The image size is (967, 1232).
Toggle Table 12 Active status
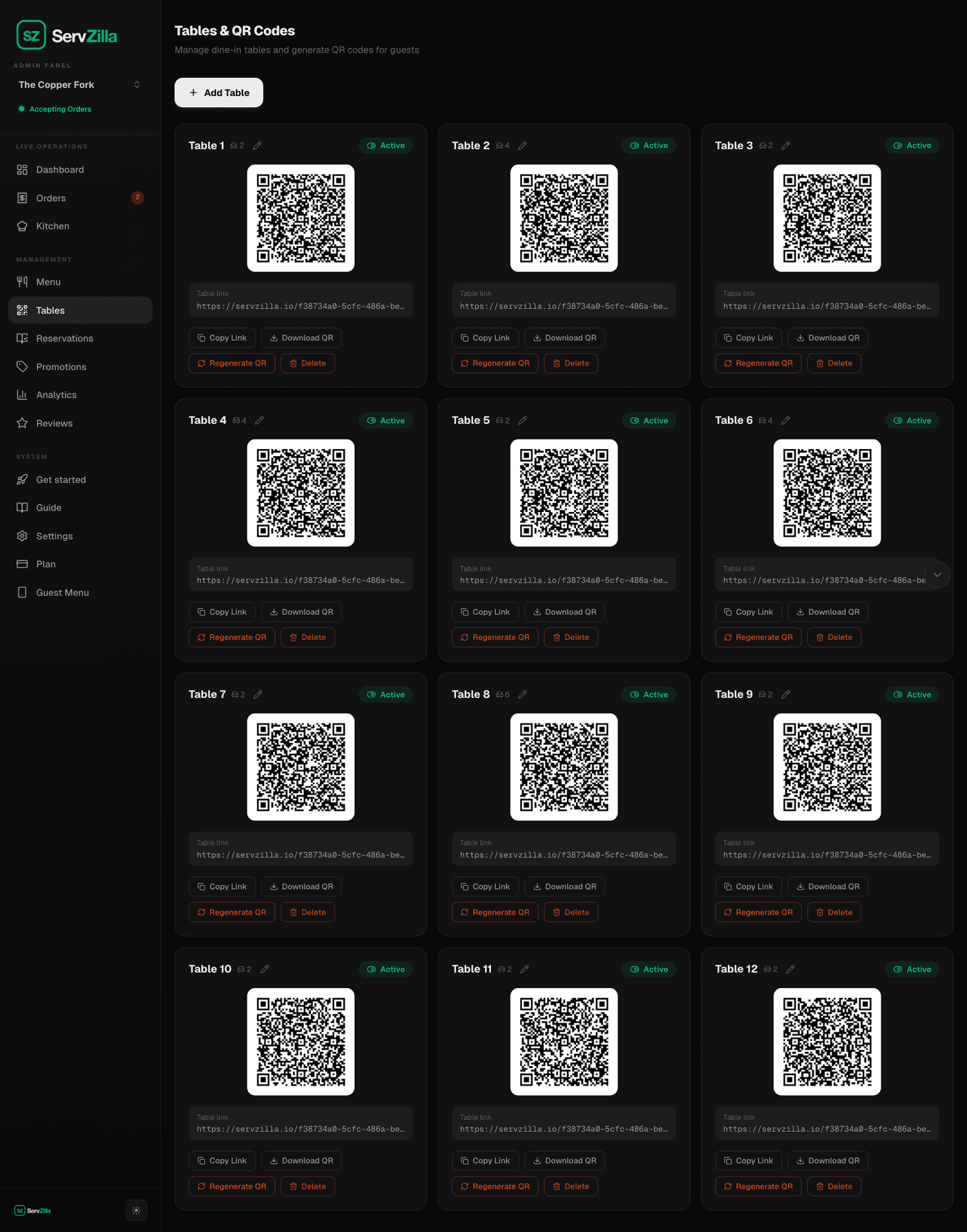coord(912,969)
